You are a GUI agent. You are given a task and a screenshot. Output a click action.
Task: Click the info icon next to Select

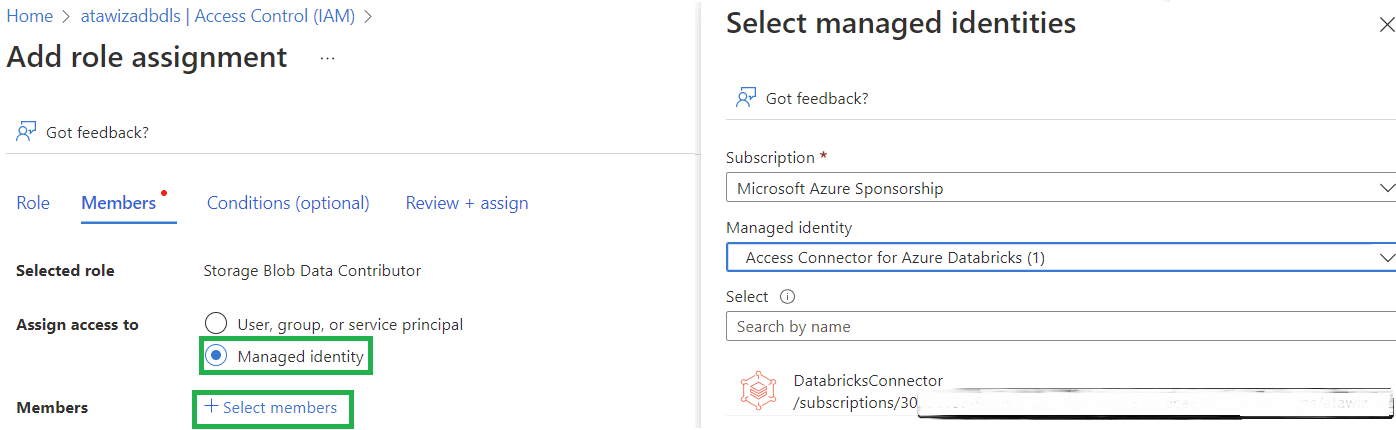[787, 297]
